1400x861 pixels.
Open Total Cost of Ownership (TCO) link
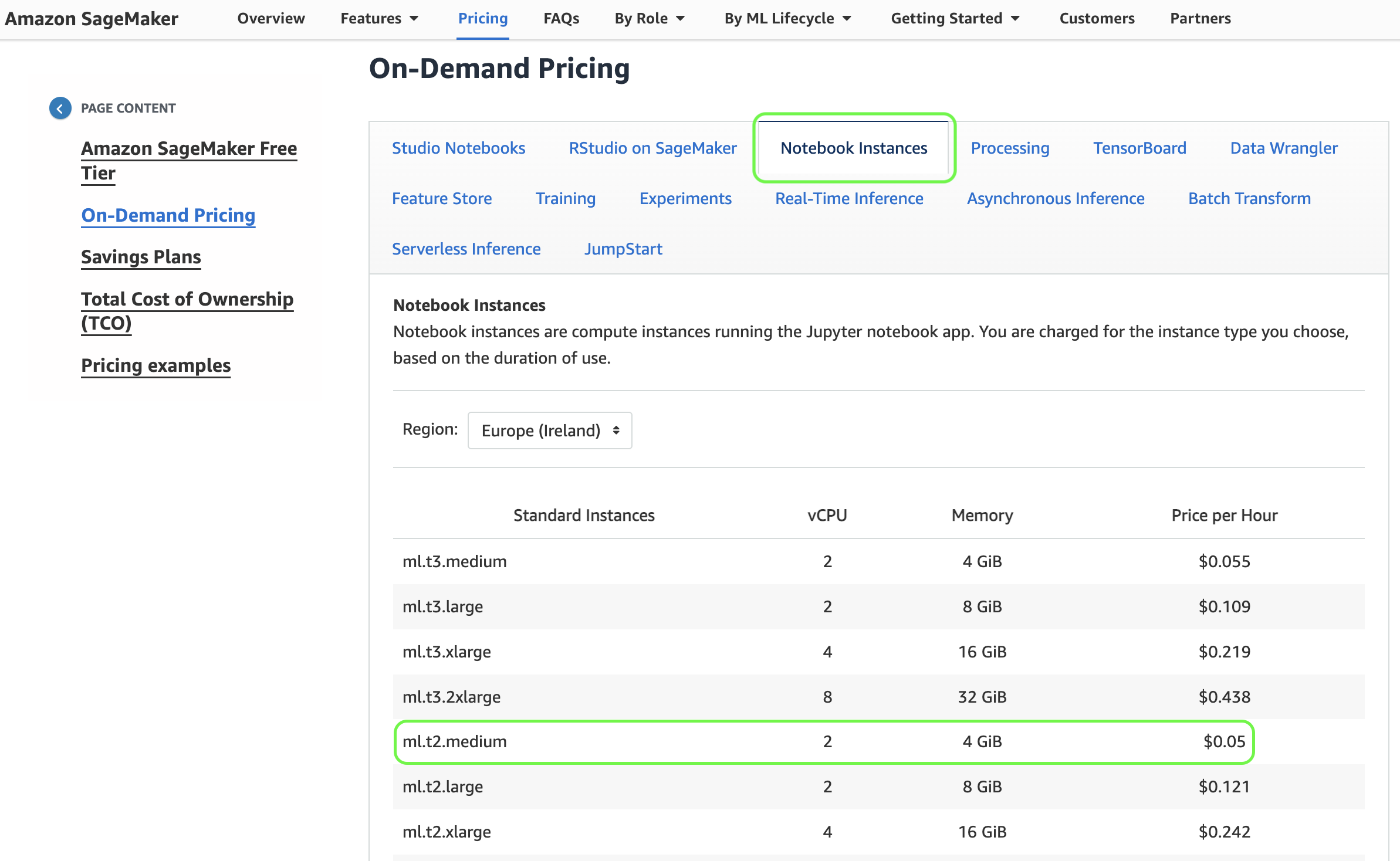pyautogui.click(x=187, y=311)
